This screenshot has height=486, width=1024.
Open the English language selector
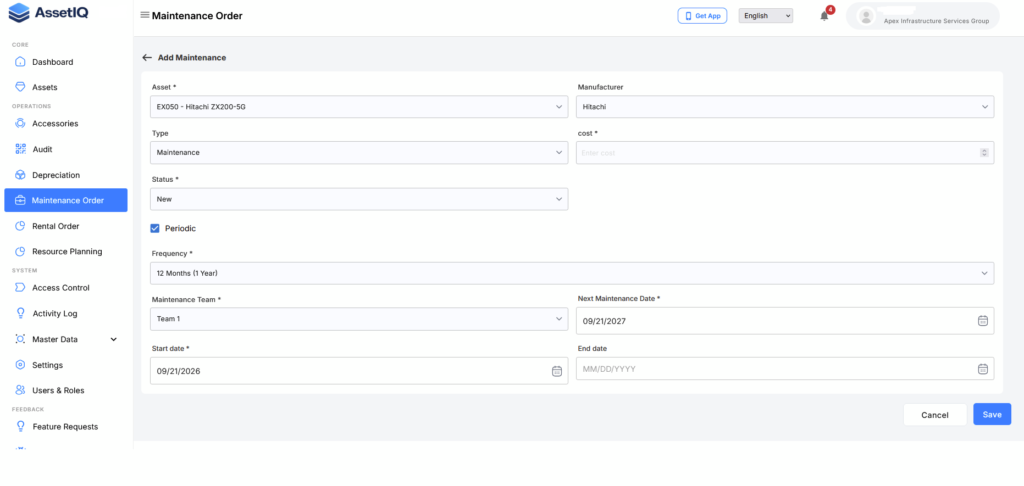click(x=765, y=16)
